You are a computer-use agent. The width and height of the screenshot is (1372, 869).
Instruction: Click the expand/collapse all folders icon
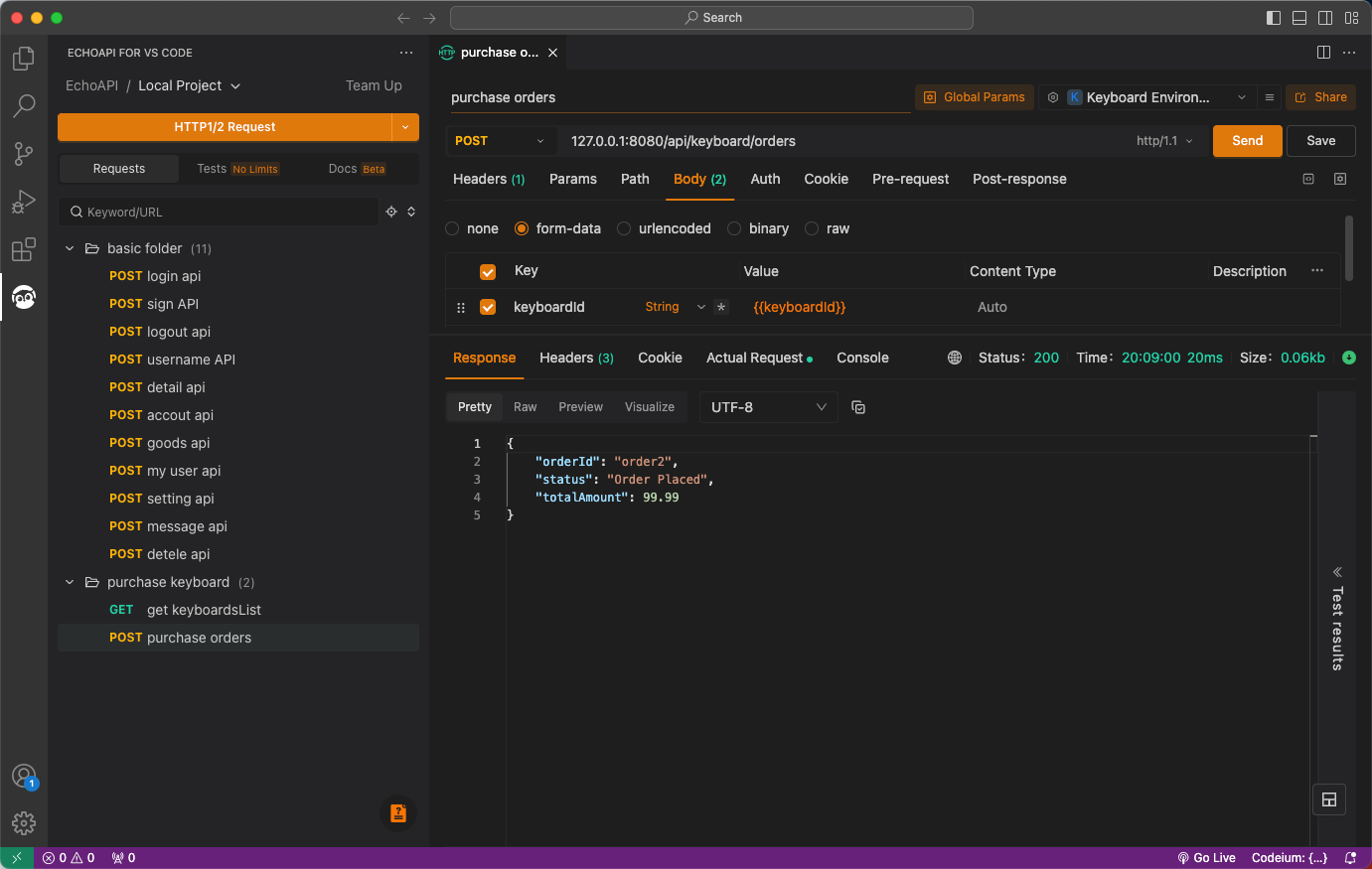pyautogui.click(x=411, y=212)
